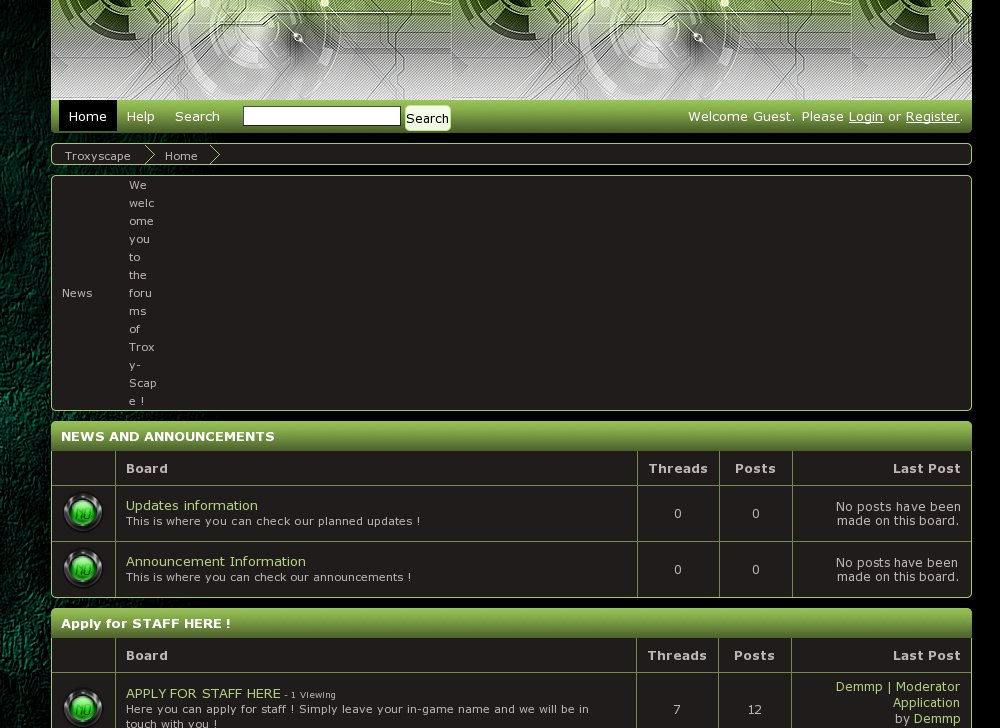Click the Search submit button
Screen dimensions: 1000x728
(427, 118)
